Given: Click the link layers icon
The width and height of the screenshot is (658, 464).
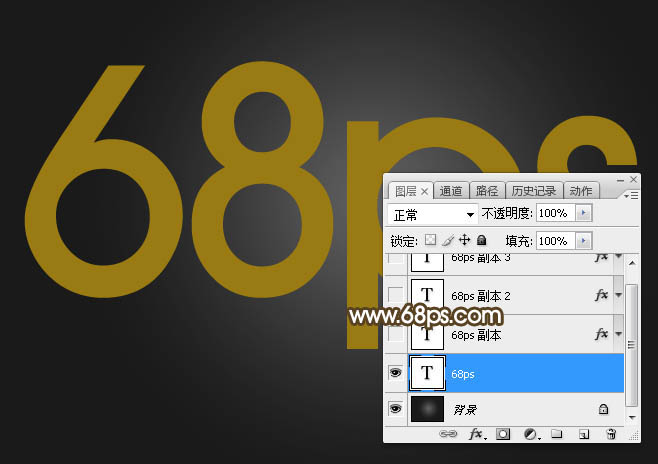Looking at the screenshot, I should pos(448,434).
